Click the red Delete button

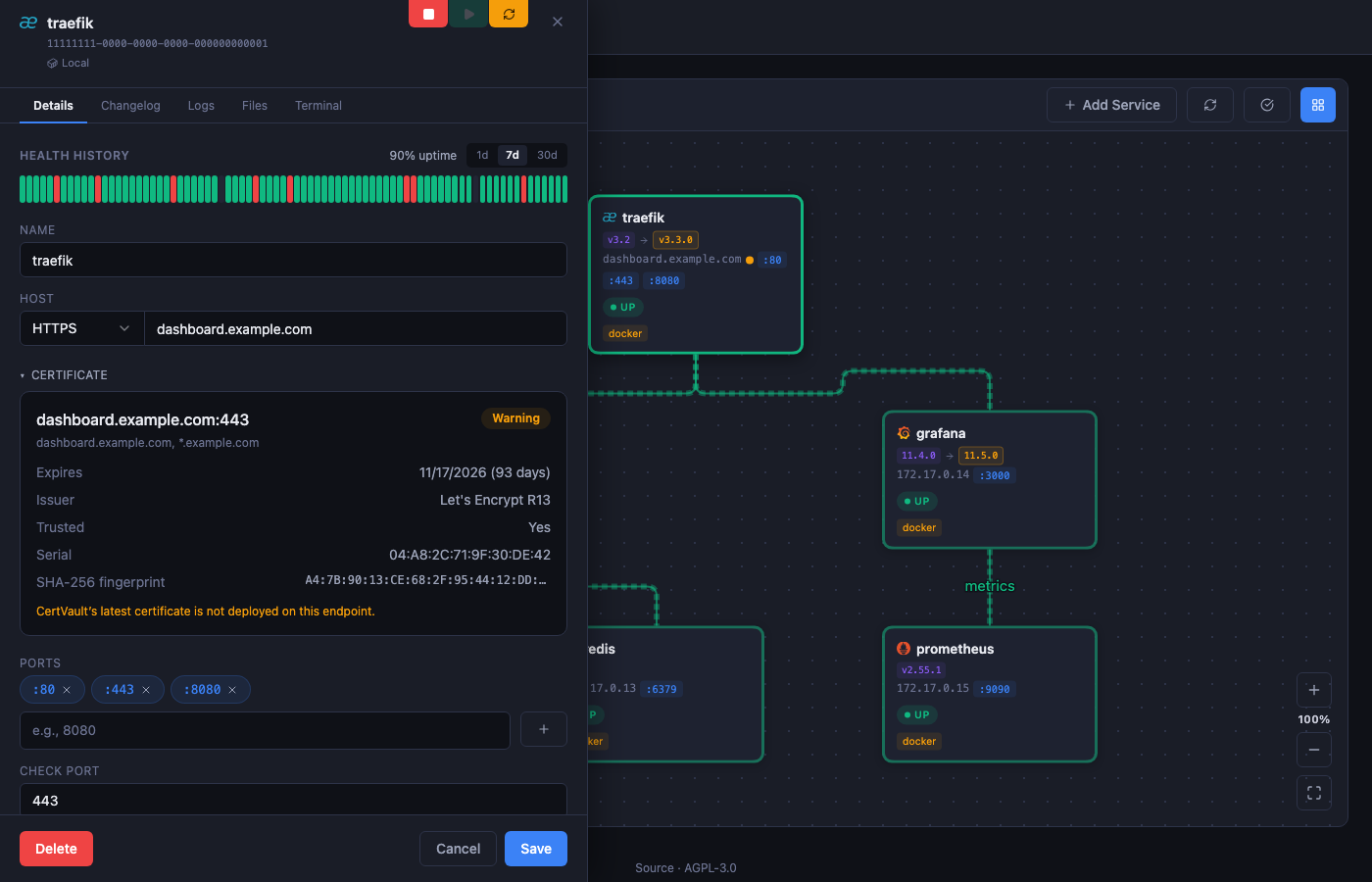pos(56,849)
